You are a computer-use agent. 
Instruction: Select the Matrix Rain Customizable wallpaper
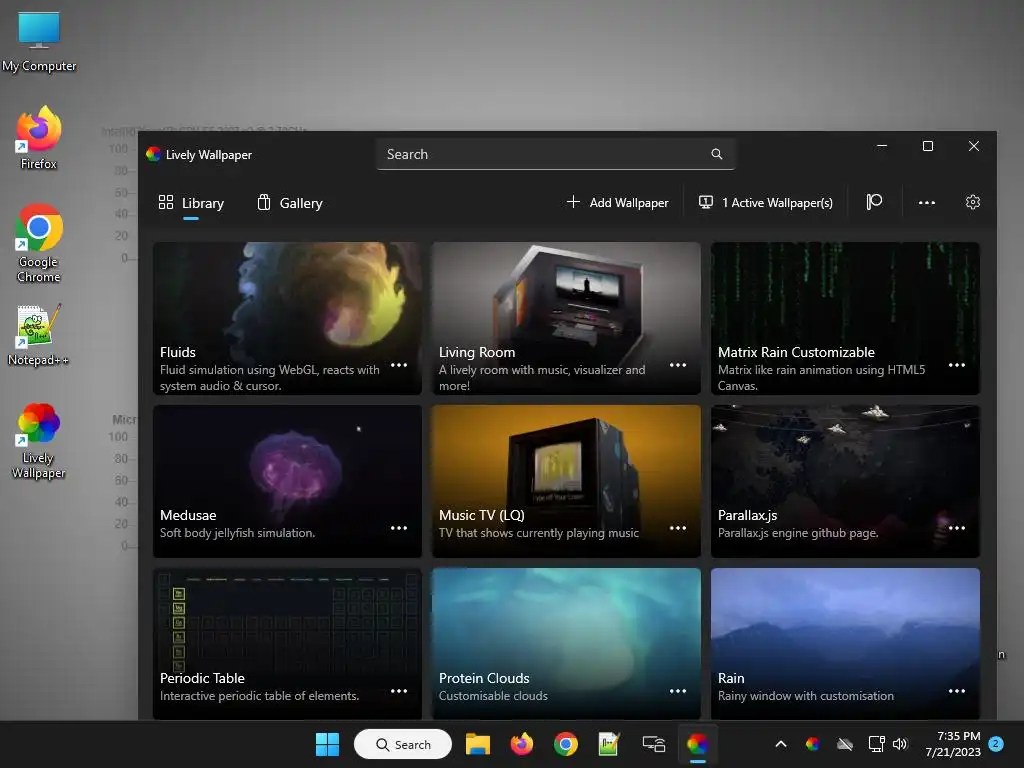point(845,318)
